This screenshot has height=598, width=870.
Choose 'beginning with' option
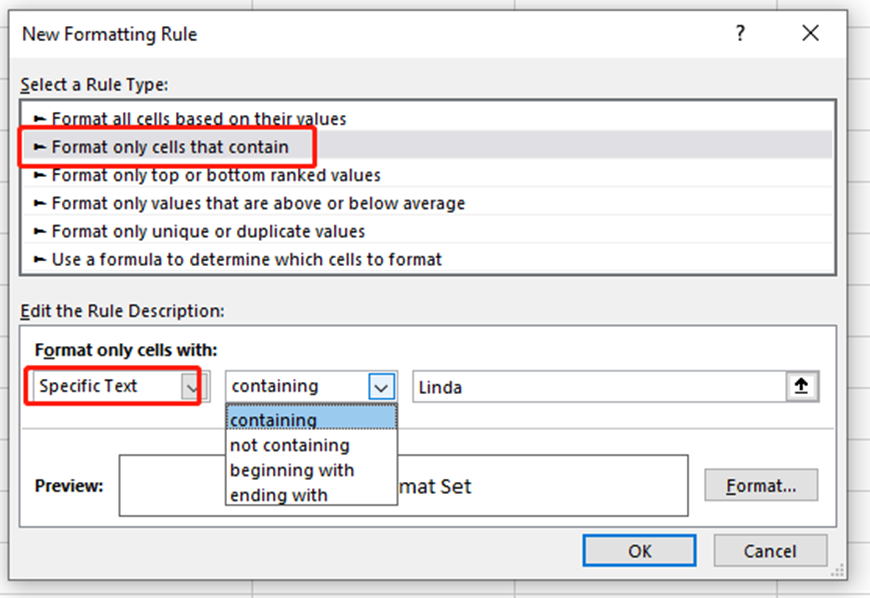pos(311,470)
